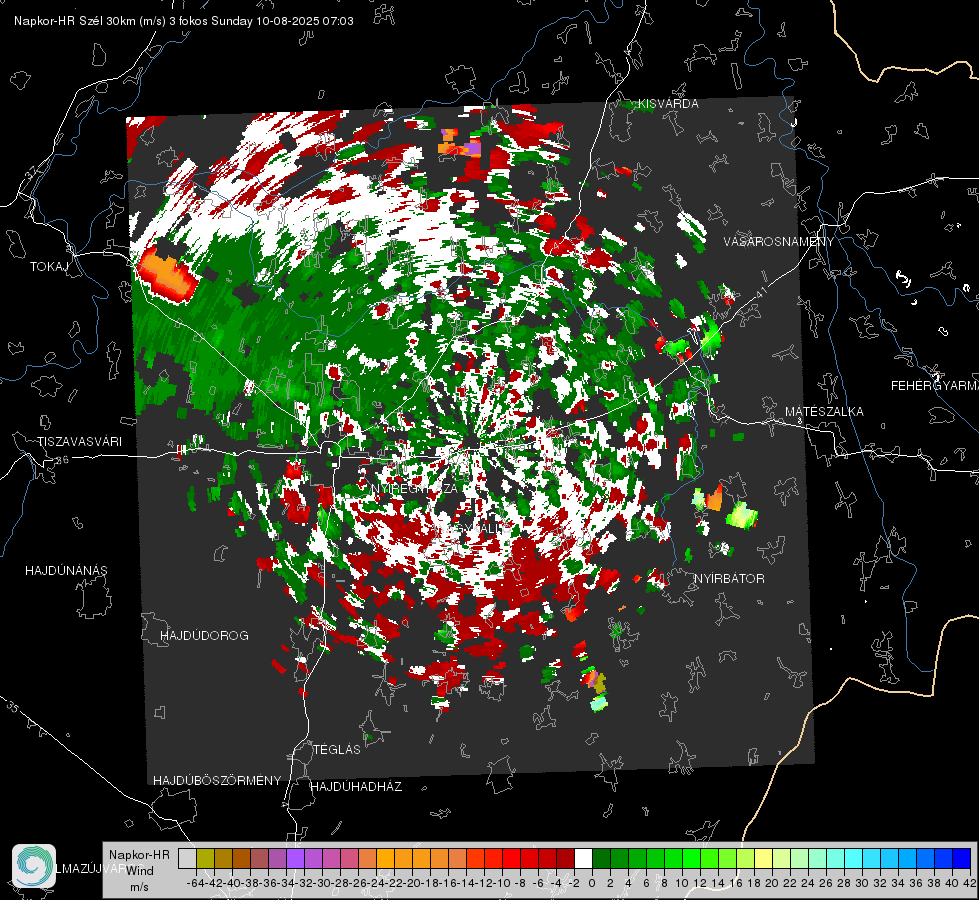Click the purple-orange echo cluster at top of radar
979x900 pixels.
click(460, 143)
